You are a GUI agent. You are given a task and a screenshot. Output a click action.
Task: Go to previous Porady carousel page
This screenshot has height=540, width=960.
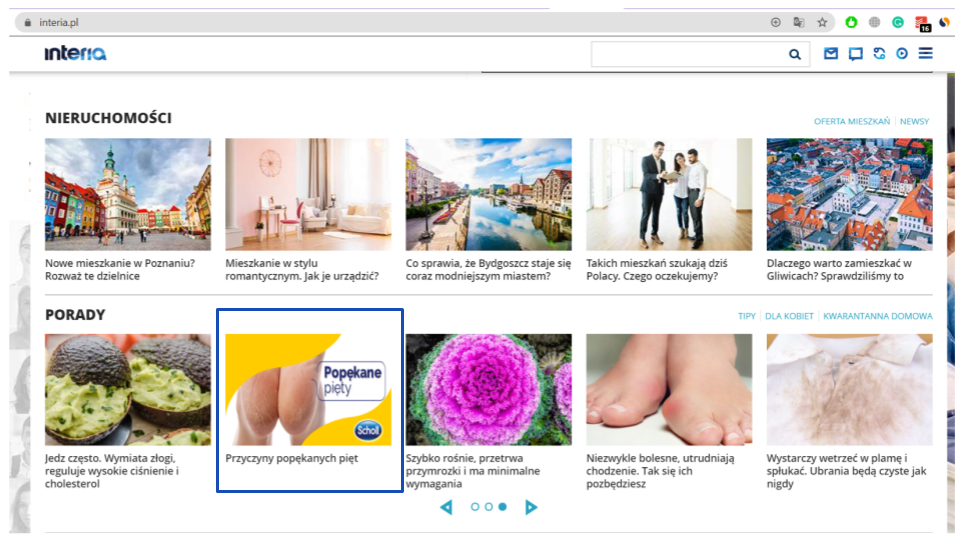click(x=446, y=507)
